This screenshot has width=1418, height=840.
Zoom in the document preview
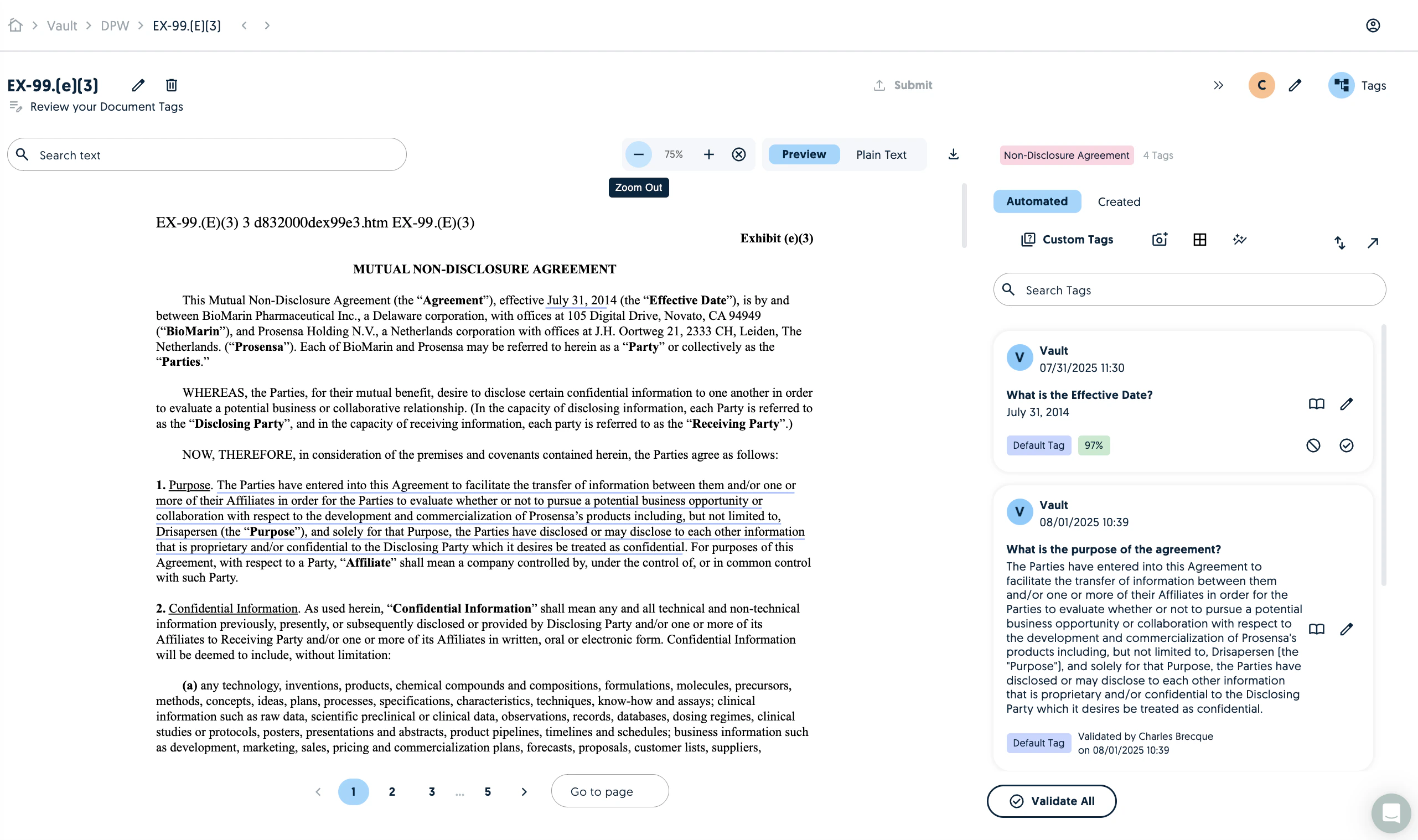[708, 154]
